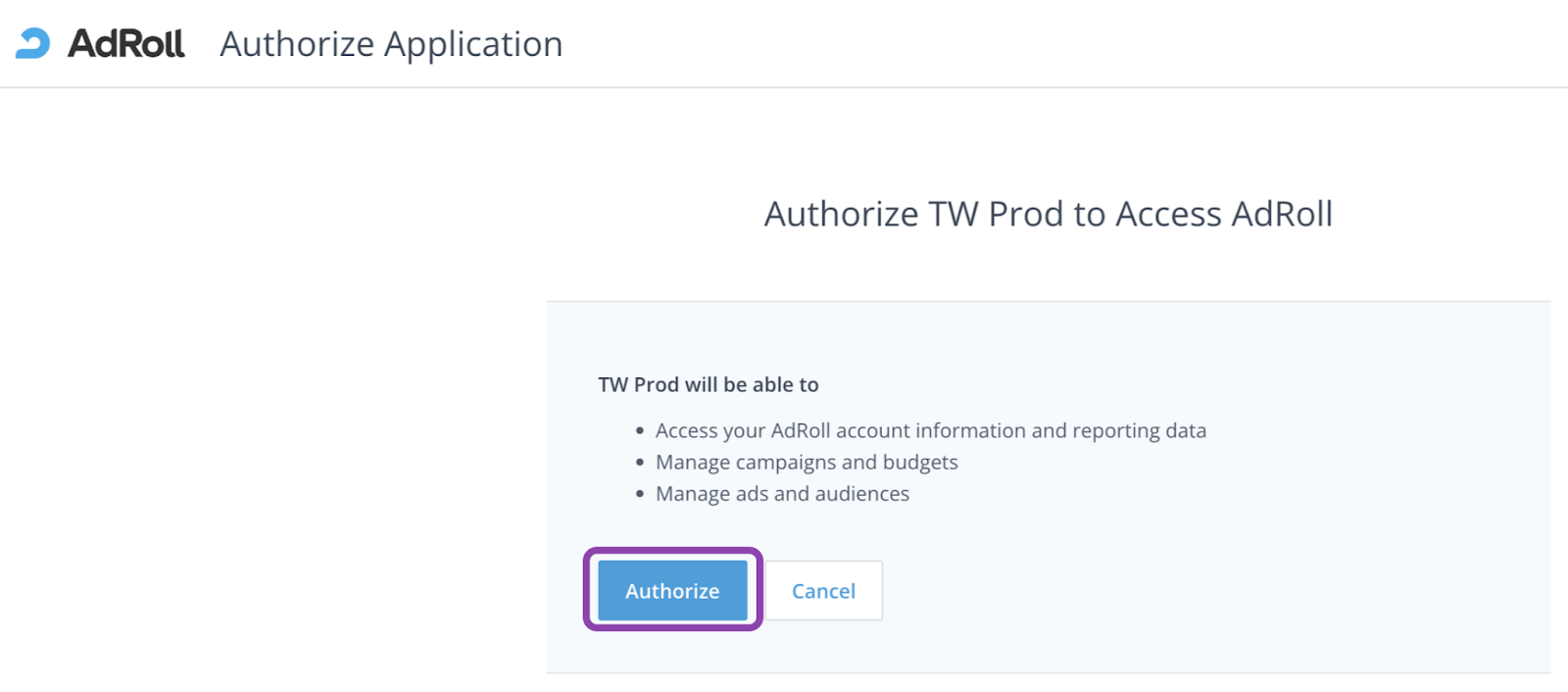This screenshot has width=1568, height=692.
Task: Click the AdRoll wordmark in header
Action: [x=125, y=44]
